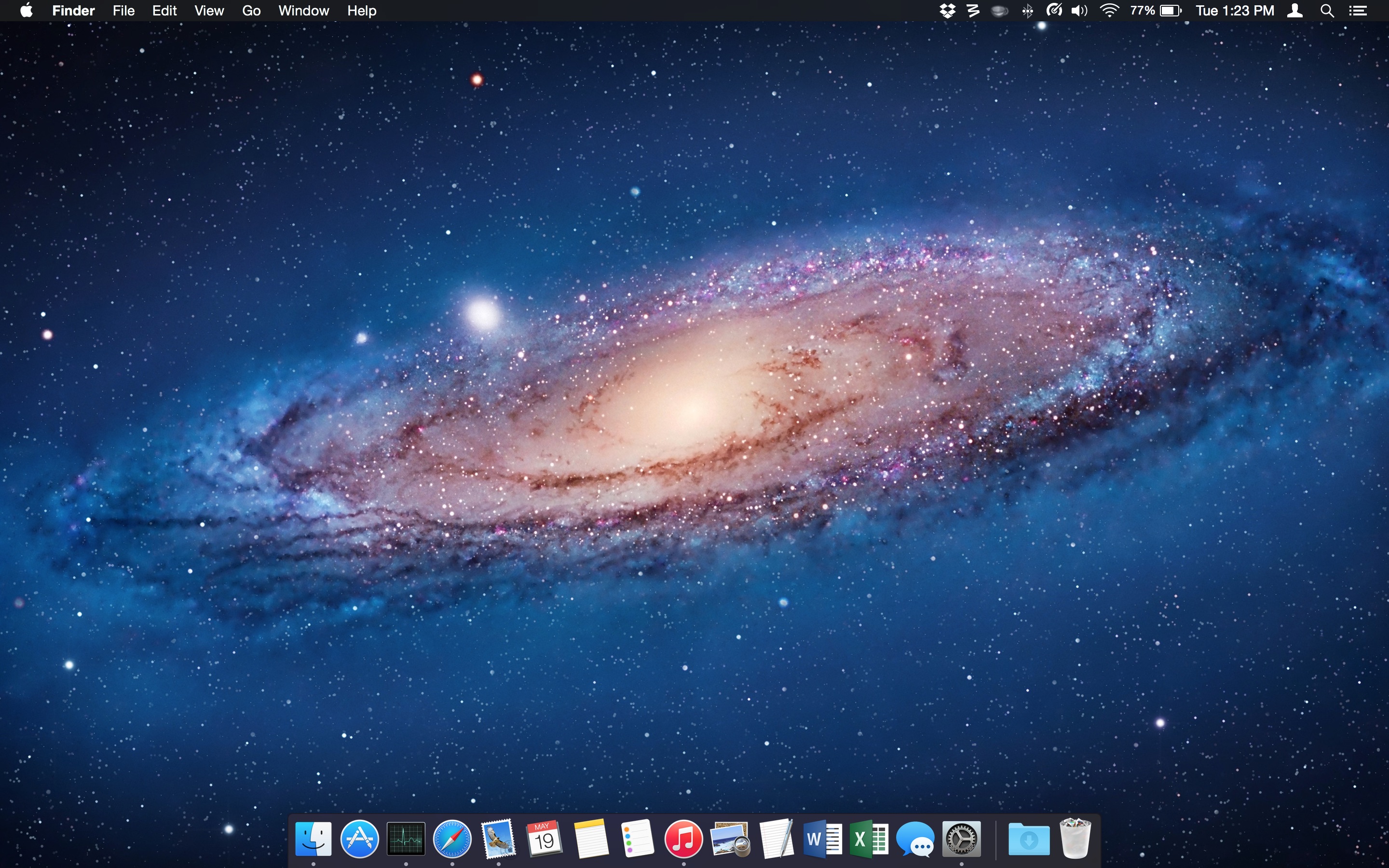Open Activity Monitor in the Dock
The width and height of the screenshot is (1389, 868).
[406, 839]
